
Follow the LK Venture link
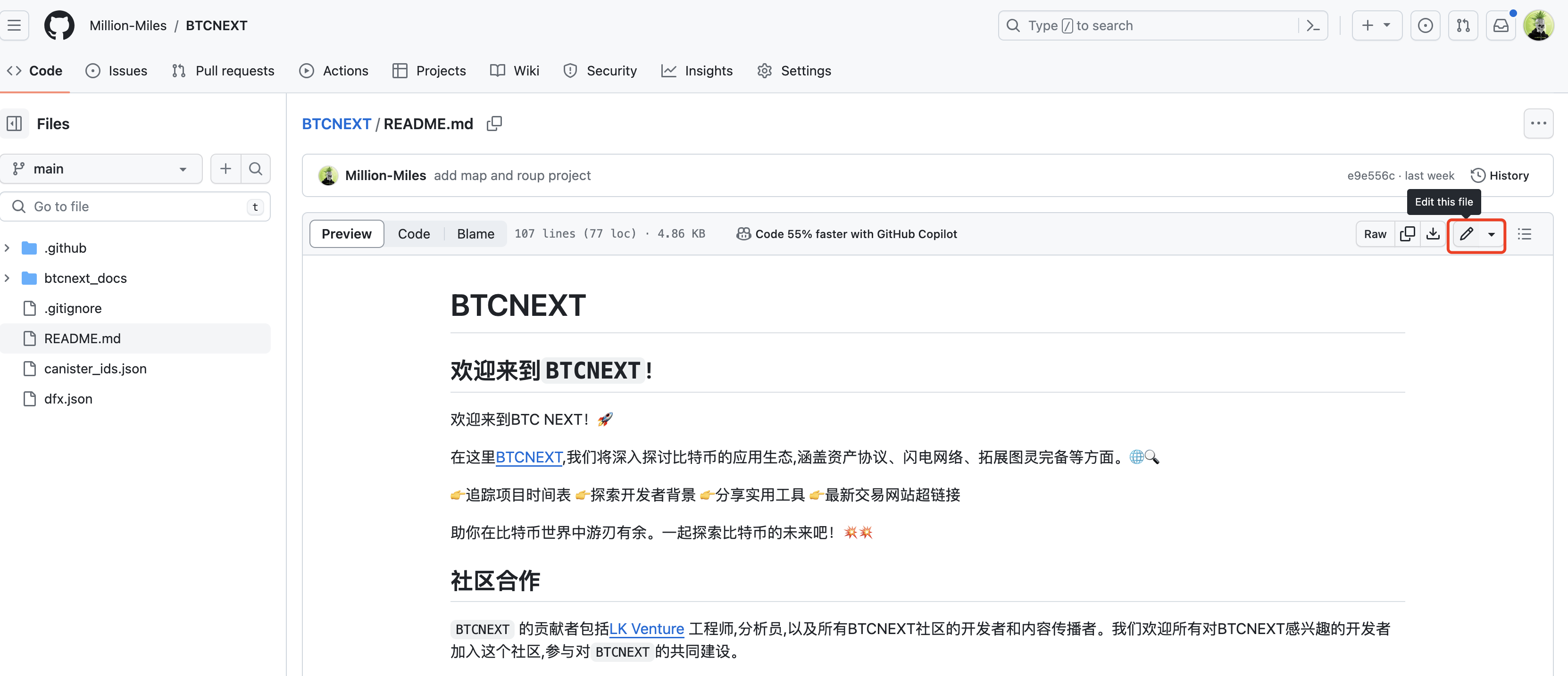(646, 628)
